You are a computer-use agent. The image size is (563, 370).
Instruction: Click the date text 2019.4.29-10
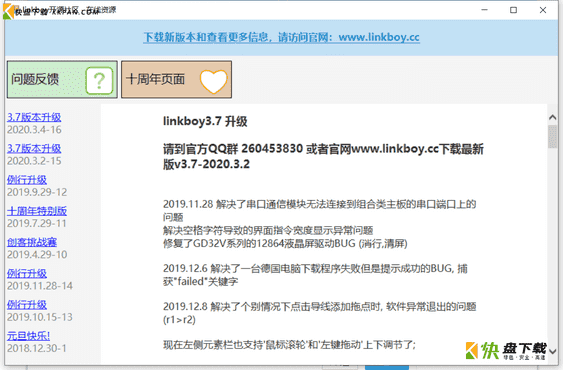(x=37, y=255)
